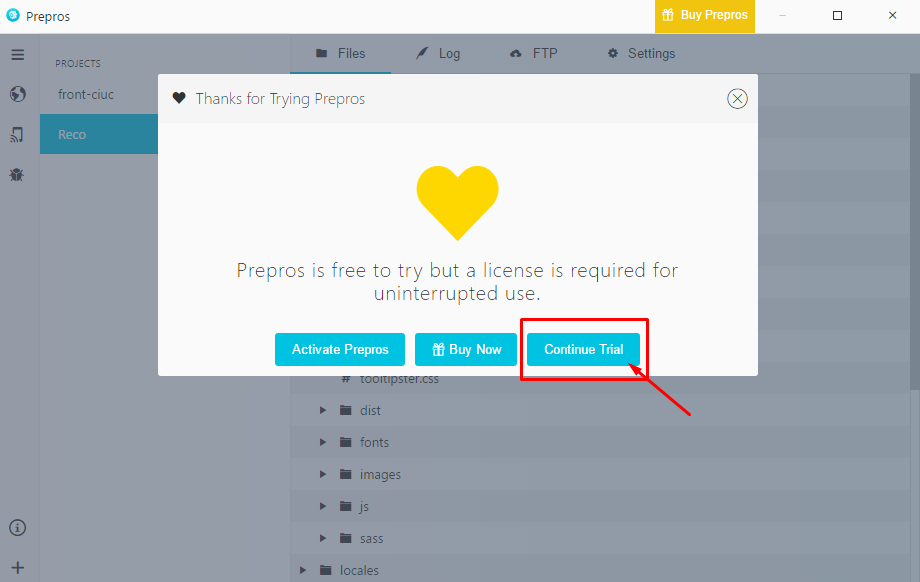Go to the Settings tab
This screenshot has width=920, height=582.
641,54
